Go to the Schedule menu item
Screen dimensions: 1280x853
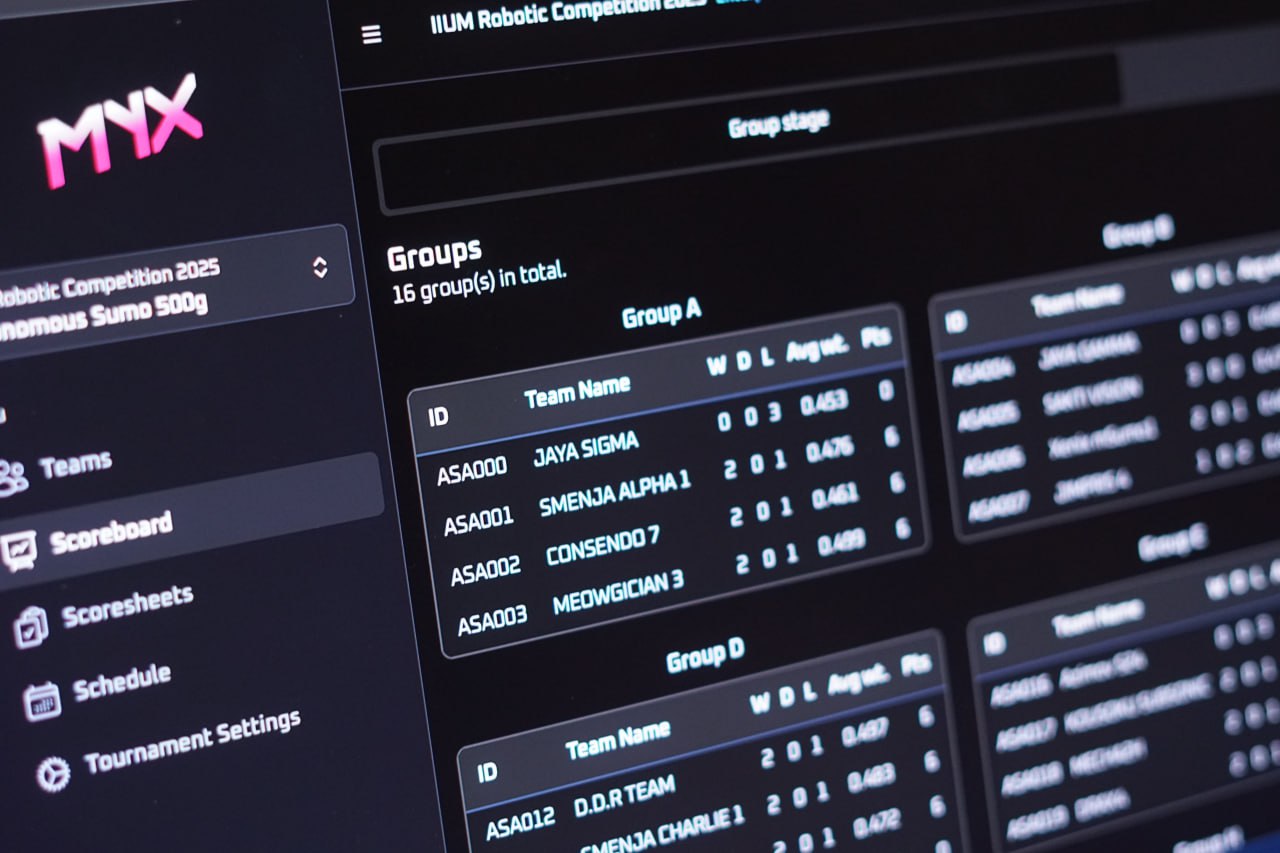pyautogui.click(x=121, y=683)
